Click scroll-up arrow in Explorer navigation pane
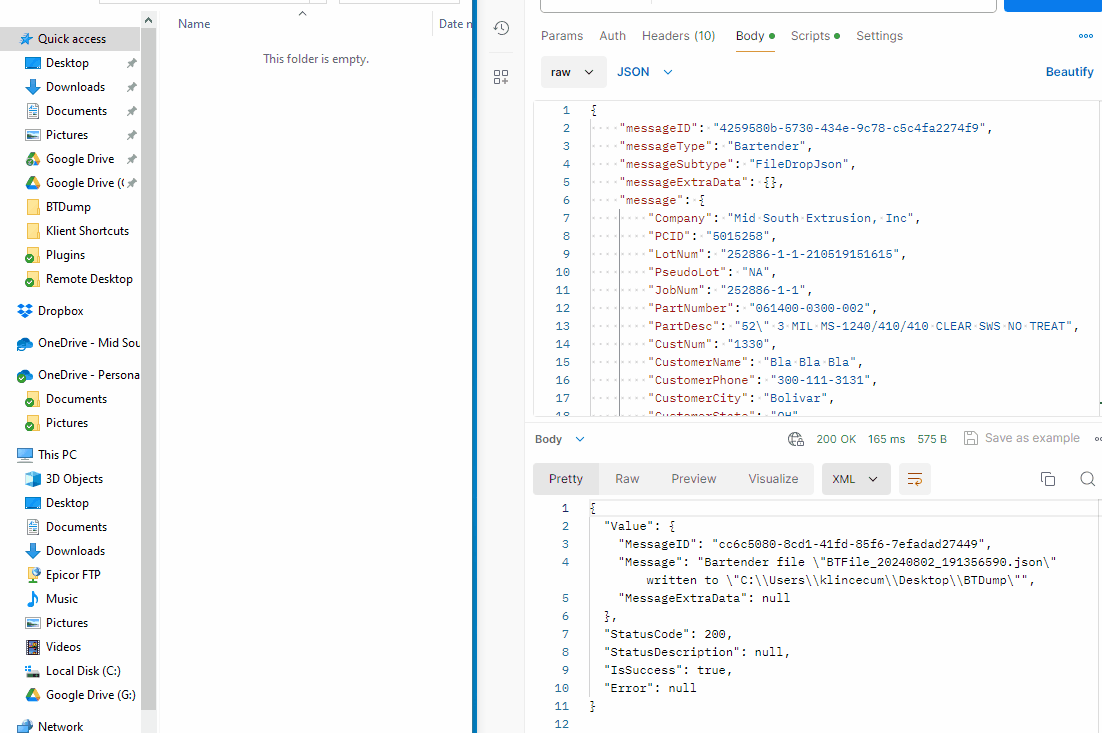1102x733 pixels. tap(148, 20)
